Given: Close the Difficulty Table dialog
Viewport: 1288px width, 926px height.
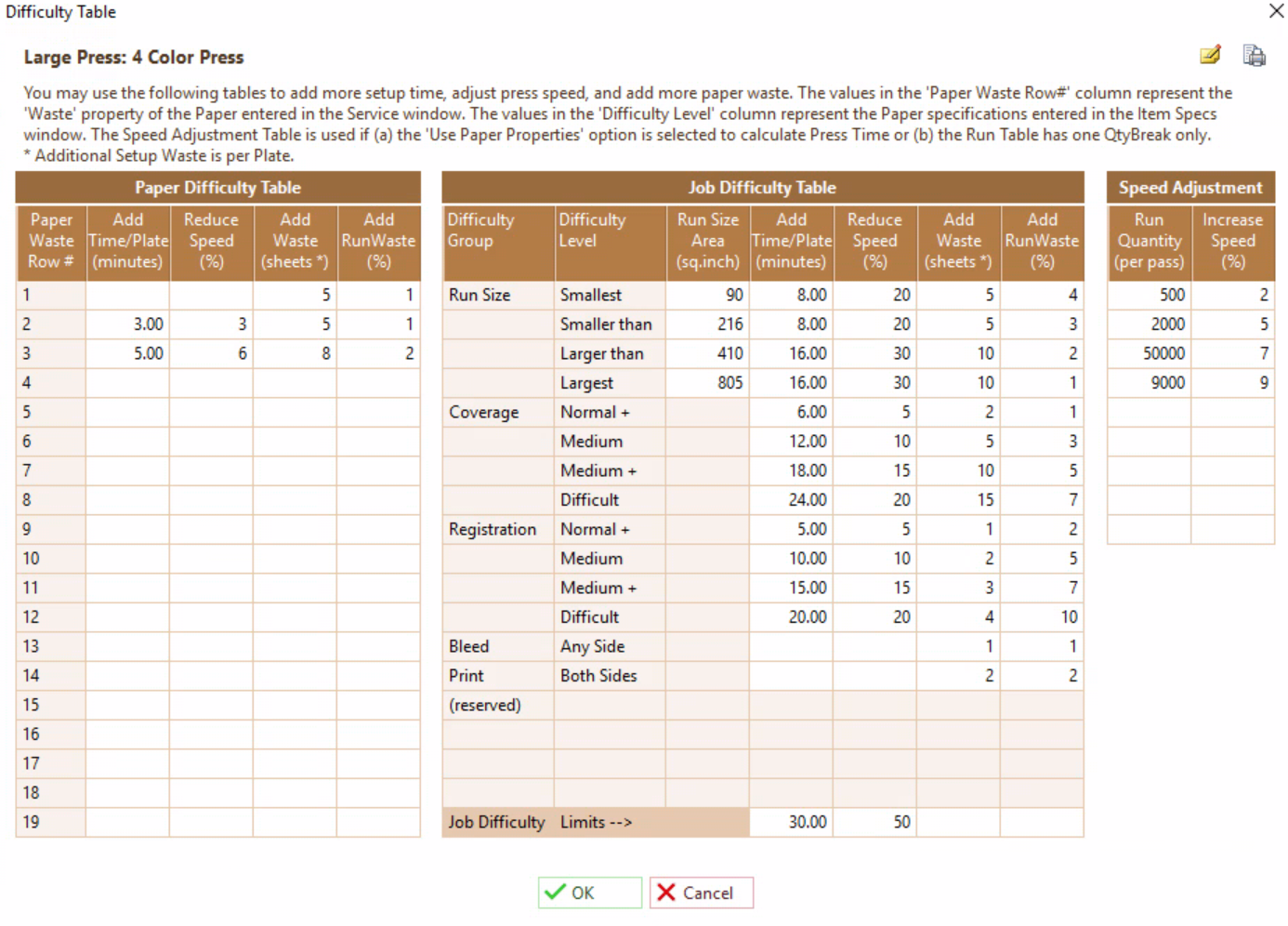Looking at the screenshot, I should point(1276,11).
